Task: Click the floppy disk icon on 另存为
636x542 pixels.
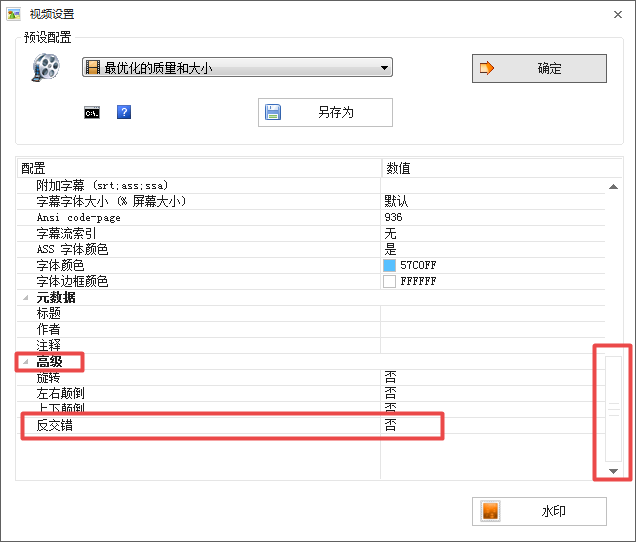Action: coord(273,112)
